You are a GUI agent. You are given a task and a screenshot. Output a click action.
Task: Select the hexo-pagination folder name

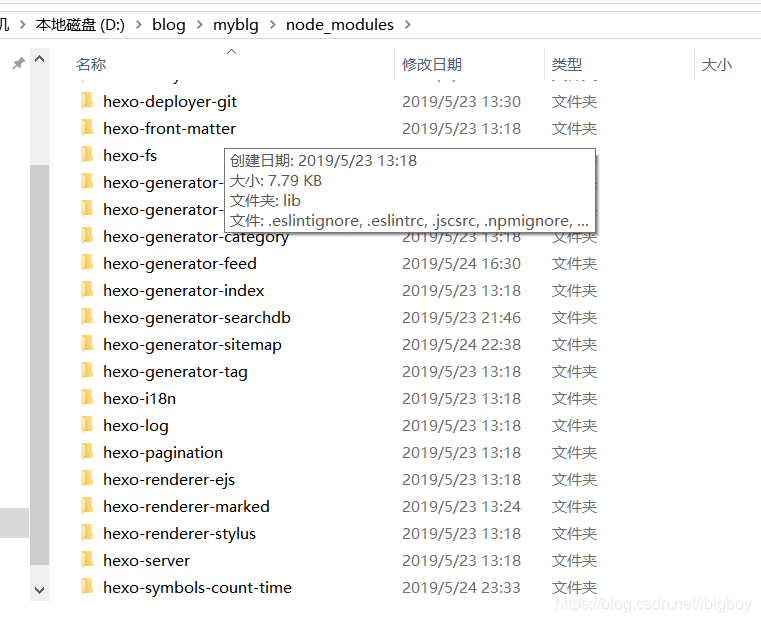tap(163, 453)
